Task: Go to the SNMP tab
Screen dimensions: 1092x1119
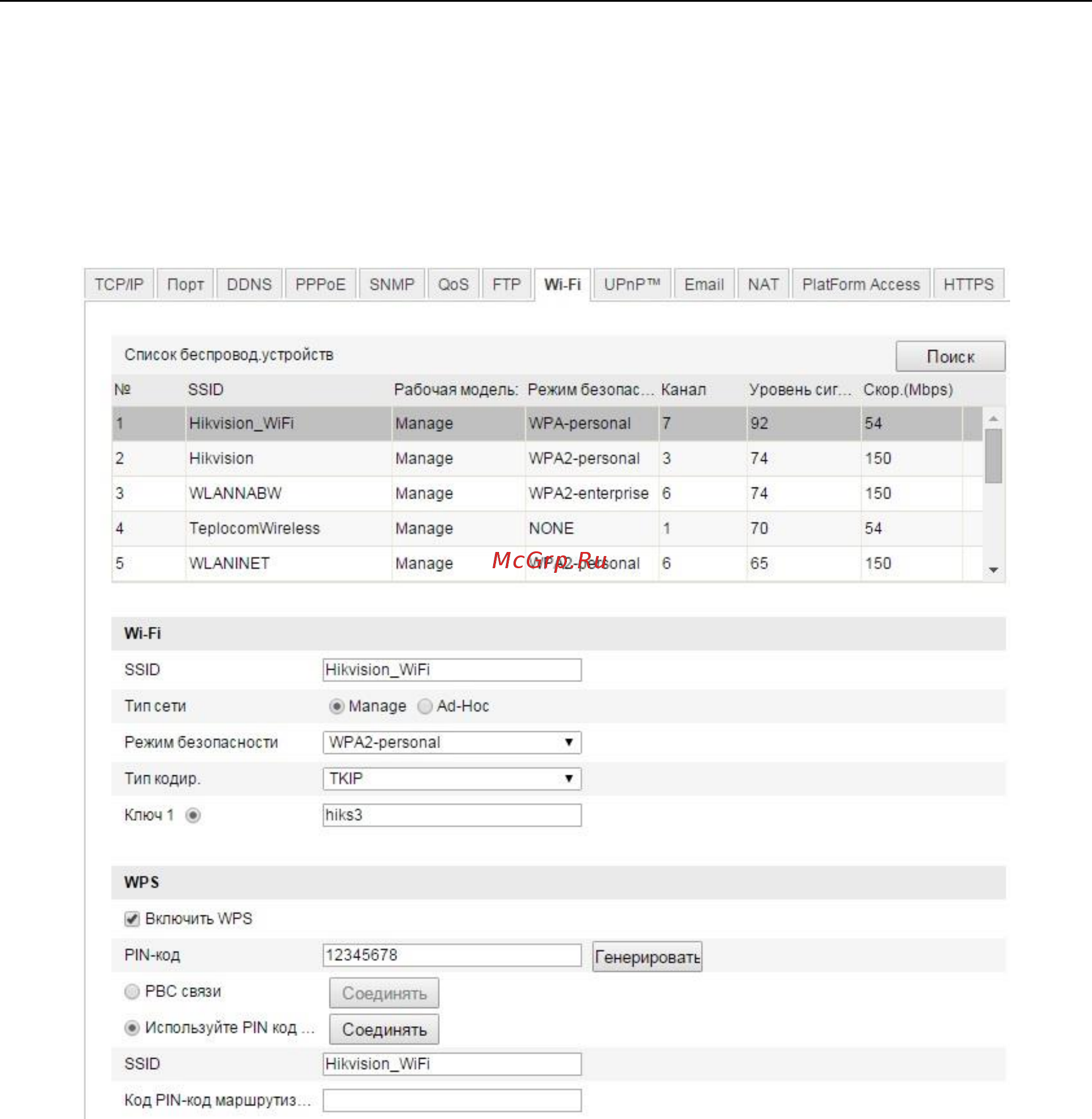Action: [x=392, y=284]
